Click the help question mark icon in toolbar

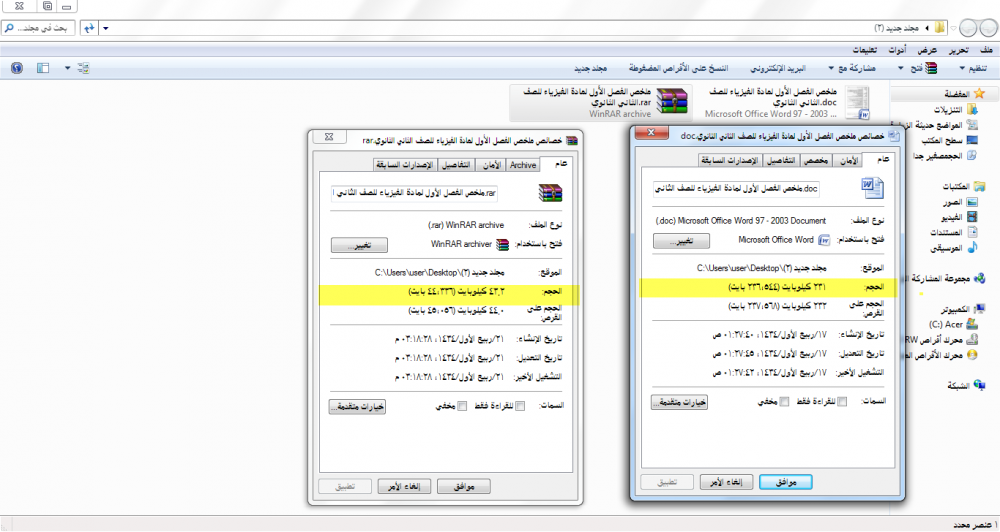tap(16, 68)
